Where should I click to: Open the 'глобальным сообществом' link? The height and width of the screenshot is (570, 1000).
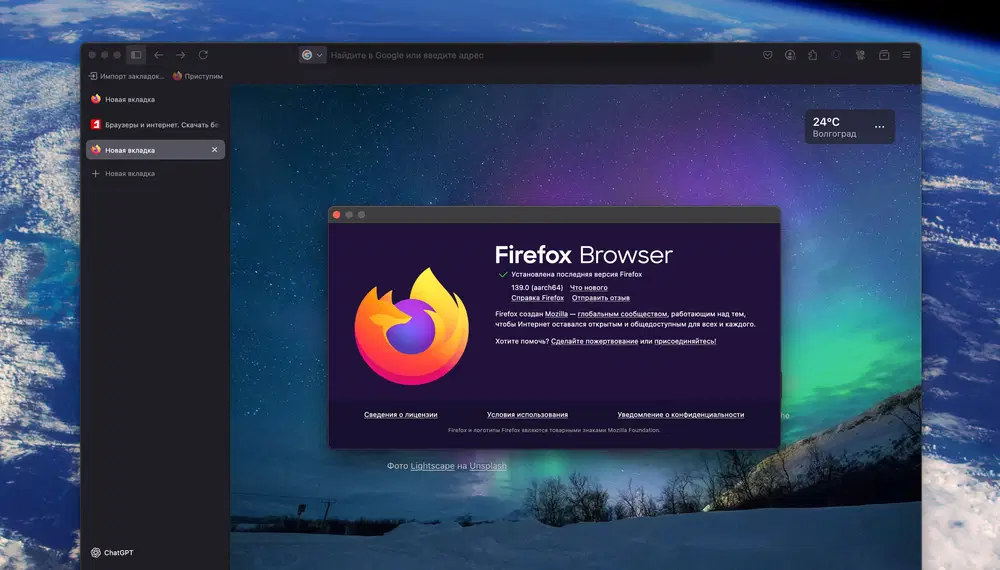point(622,314)
